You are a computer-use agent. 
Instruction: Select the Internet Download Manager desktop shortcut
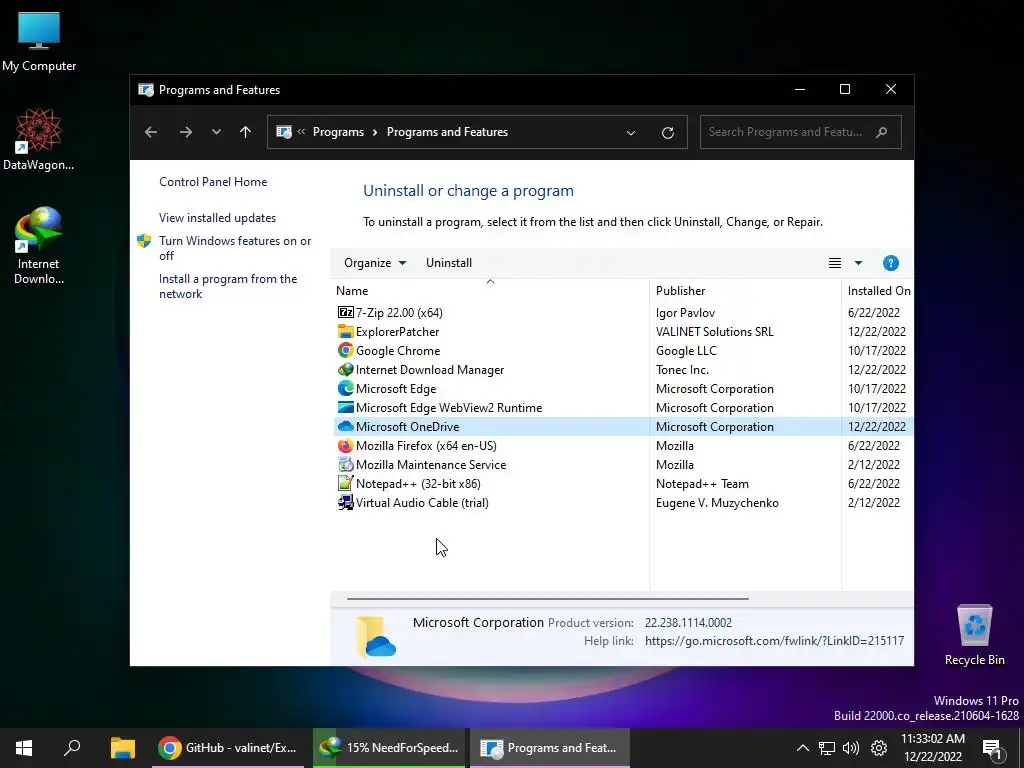click(39, 246)
